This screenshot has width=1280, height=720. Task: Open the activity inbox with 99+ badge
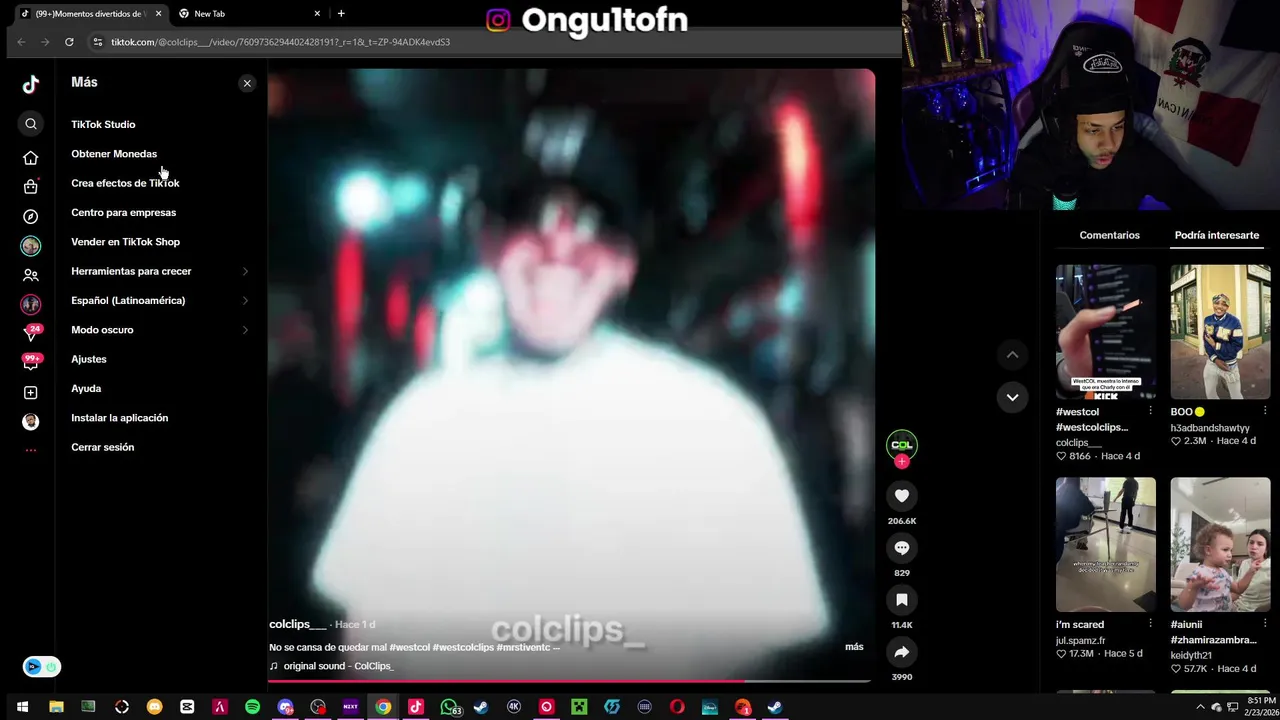[31, 363]
